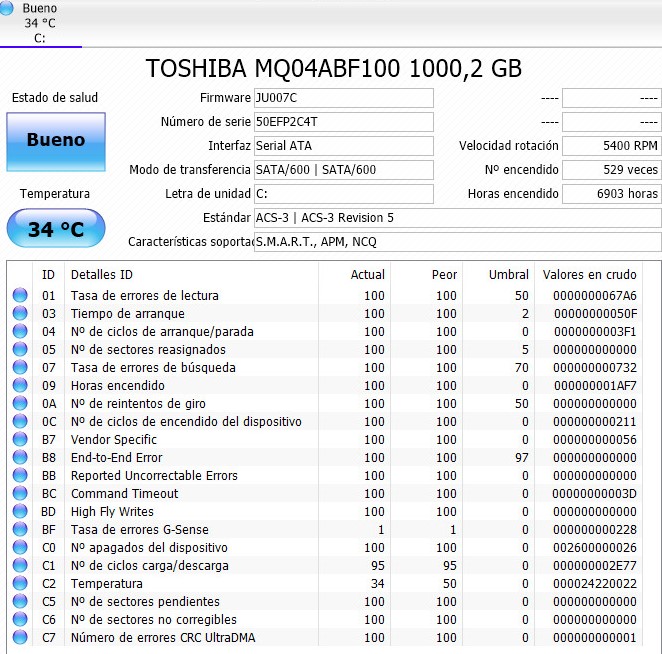Click the Letra de unidad field
Image resolution: width=662 pixels, height=654 pixels.
344,194
